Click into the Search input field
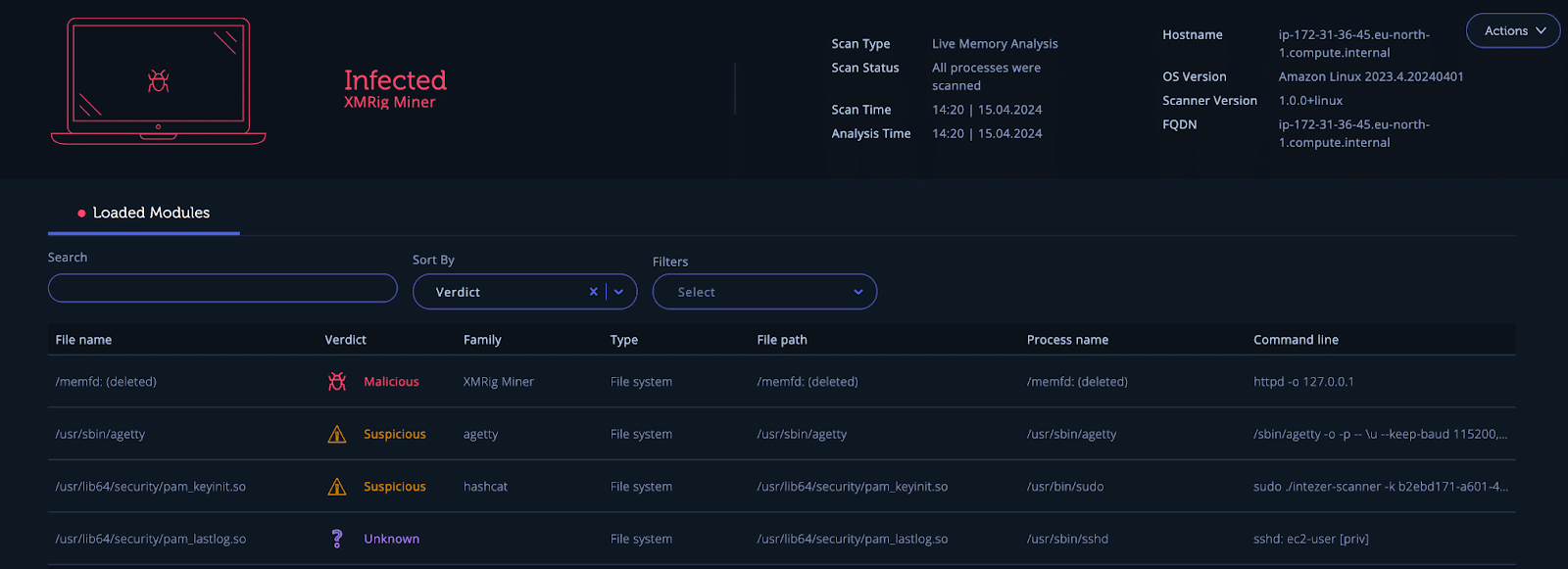 click(222, 288)
